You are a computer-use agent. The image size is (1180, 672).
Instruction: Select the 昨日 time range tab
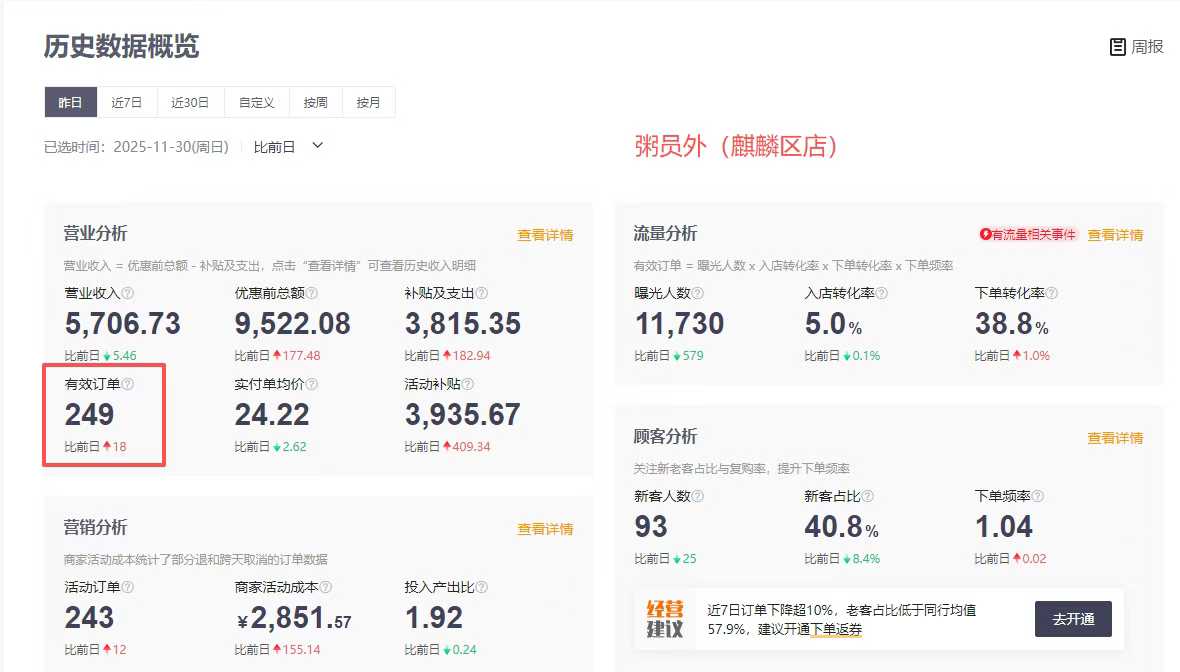71,102
